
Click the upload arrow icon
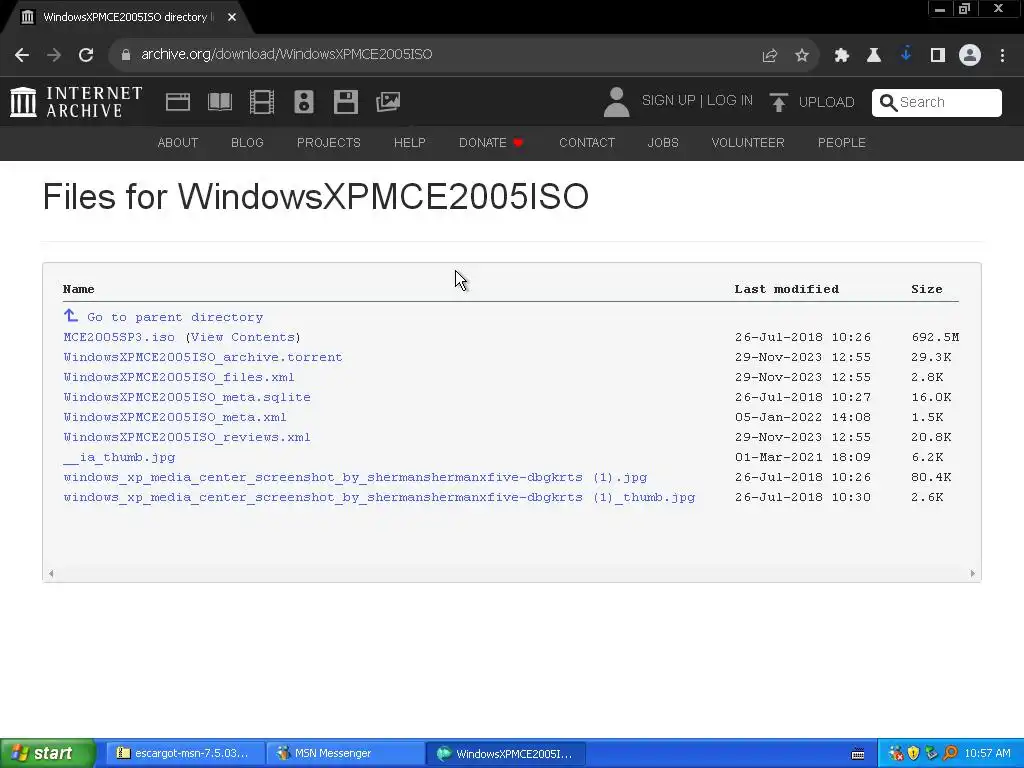point(778,102)
